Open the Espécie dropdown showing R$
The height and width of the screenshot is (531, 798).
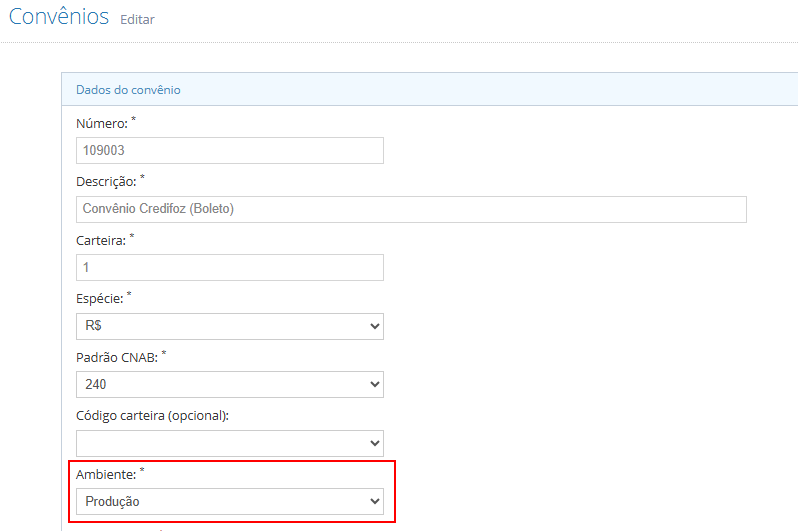click(230, 326)
